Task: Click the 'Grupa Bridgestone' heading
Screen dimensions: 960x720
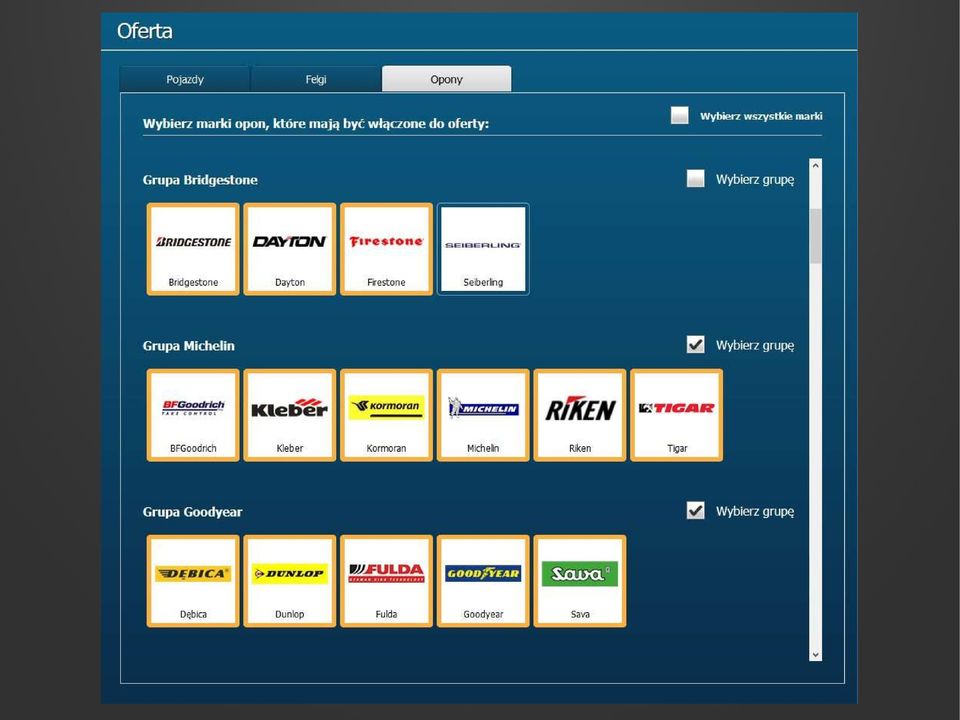Action: [200, 180]
